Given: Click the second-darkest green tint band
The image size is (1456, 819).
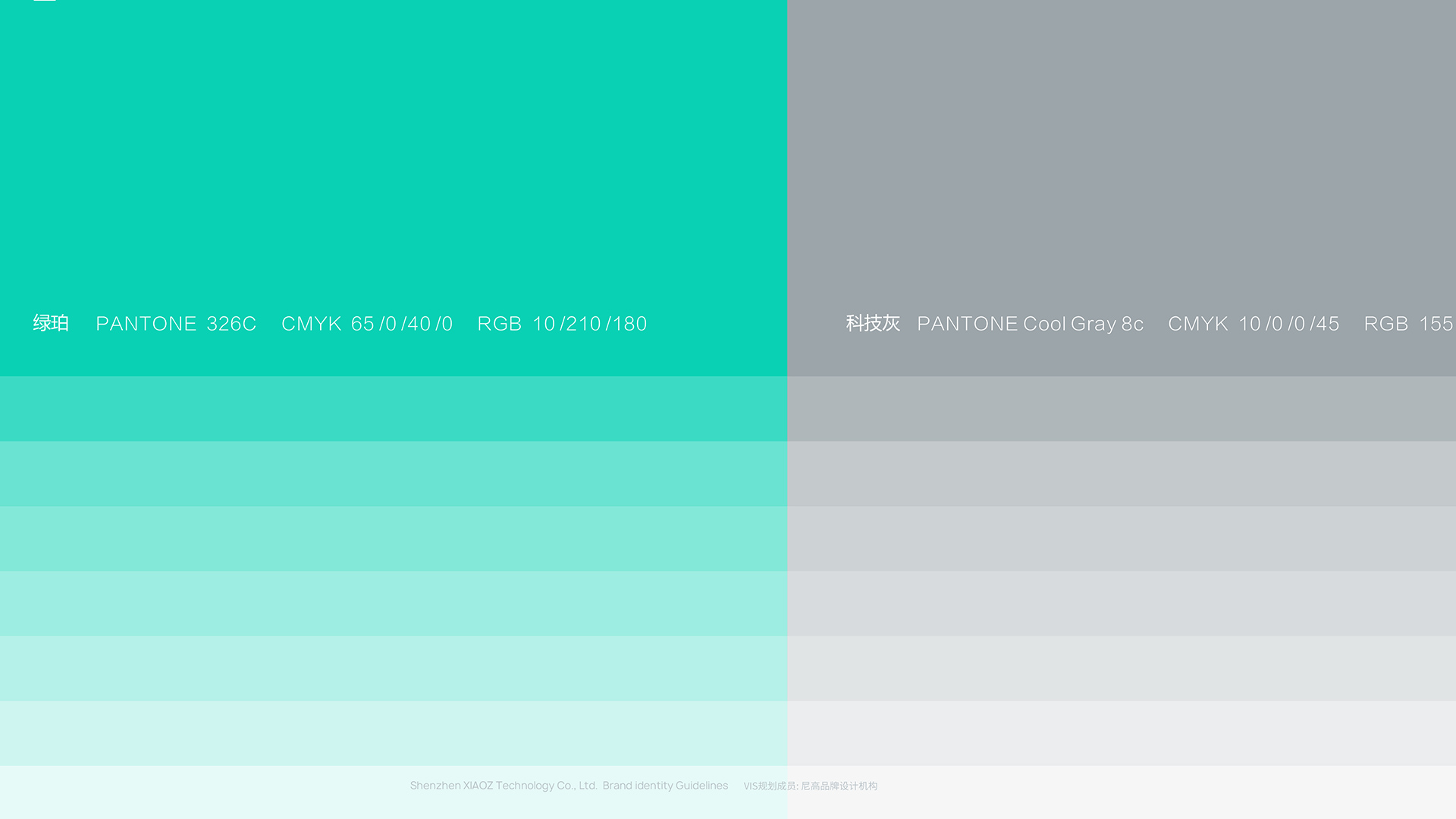Looking at the screenshot, I should pyautogui.click(x=393, y=474).
